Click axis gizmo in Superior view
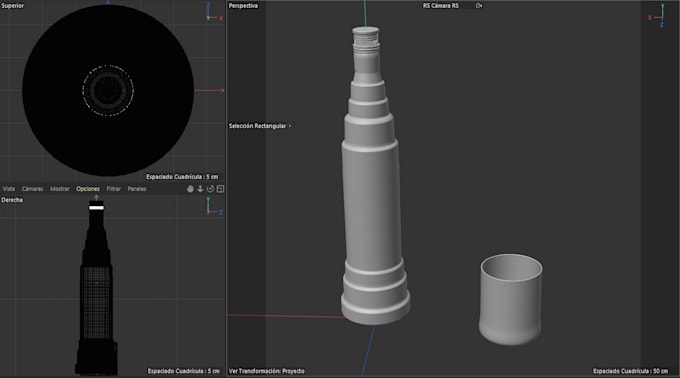 pyautogui.click(x=214, y=13)
